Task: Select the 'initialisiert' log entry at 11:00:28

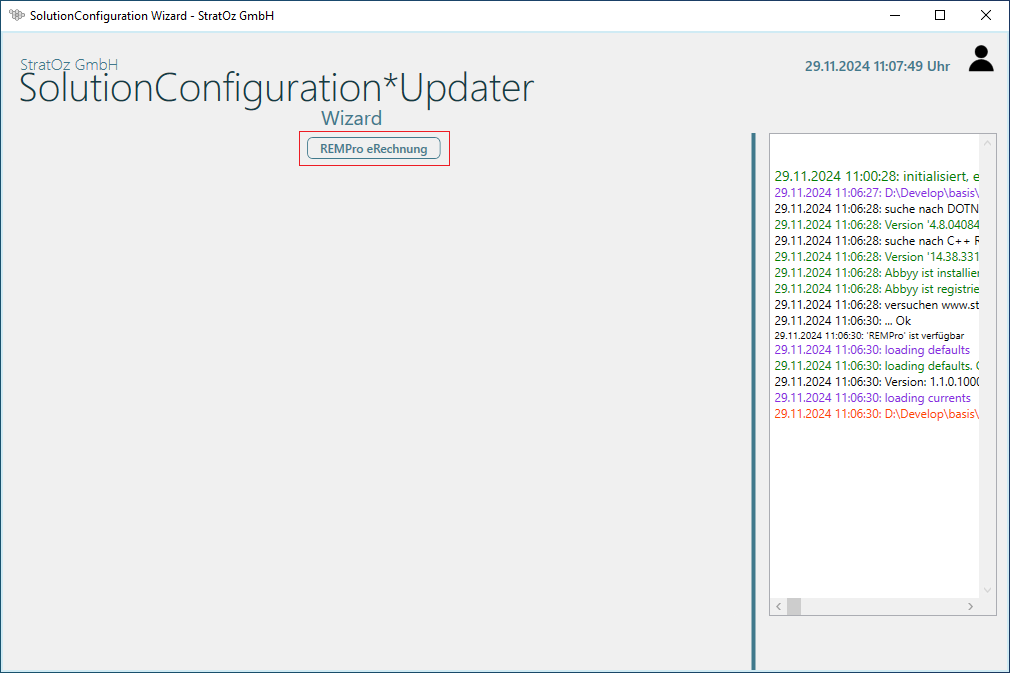Action: tap(876, 176)
